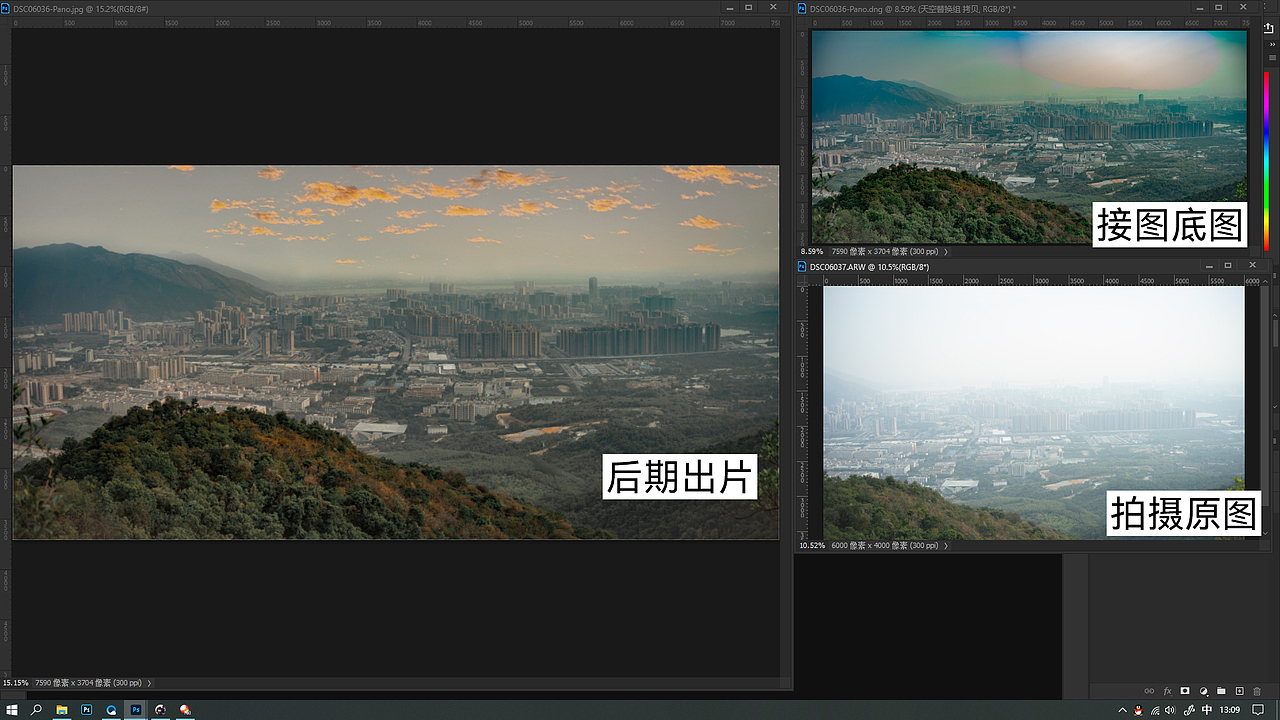1280x720 pixels.
Task: Pick a hue on the color spectrum slider
Action: [1267, 160]
